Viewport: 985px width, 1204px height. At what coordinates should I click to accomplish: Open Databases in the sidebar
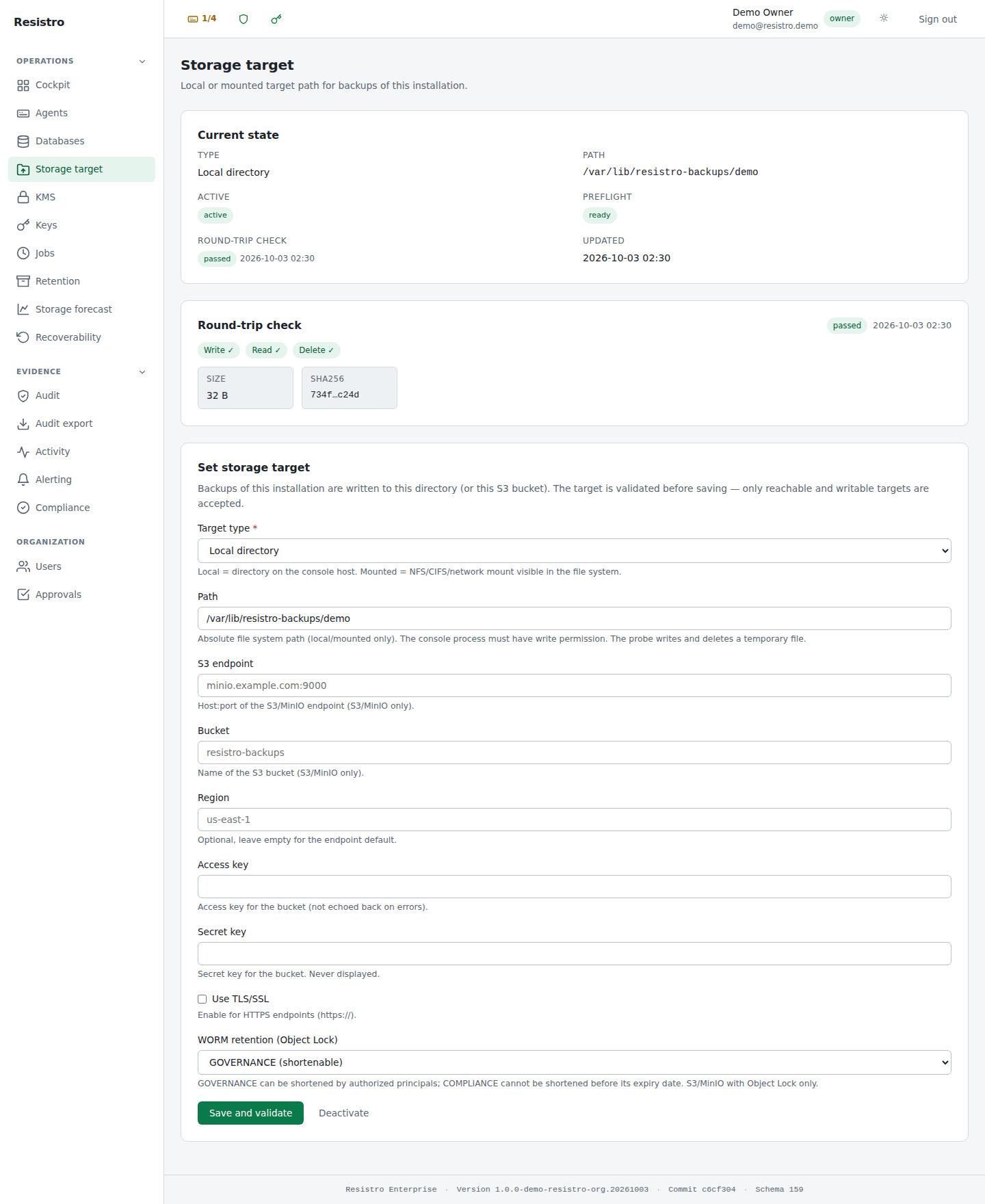pyautogui.click(x=81, y=141)
